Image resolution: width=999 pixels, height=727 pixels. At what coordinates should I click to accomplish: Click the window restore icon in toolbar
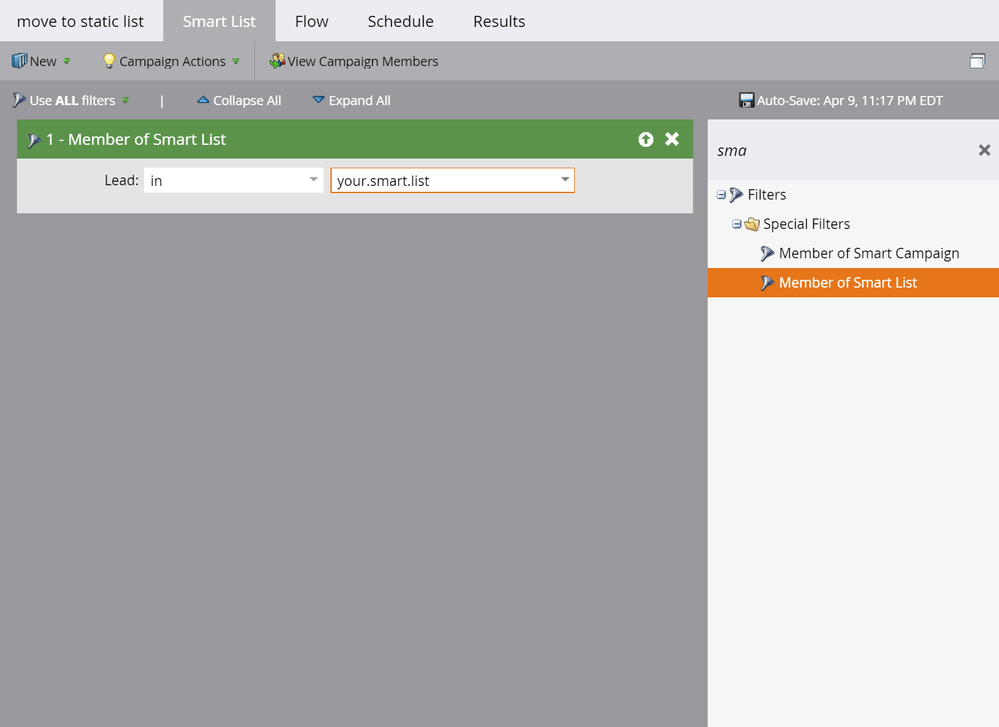coord(977,61)
